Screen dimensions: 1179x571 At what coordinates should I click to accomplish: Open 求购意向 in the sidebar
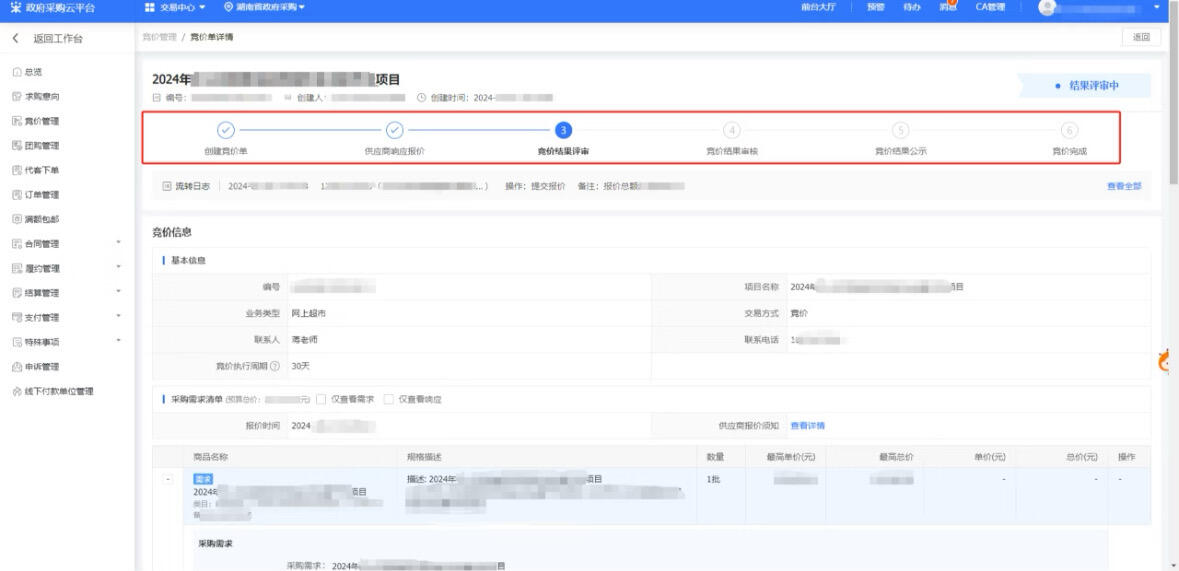tap(36, 96)
